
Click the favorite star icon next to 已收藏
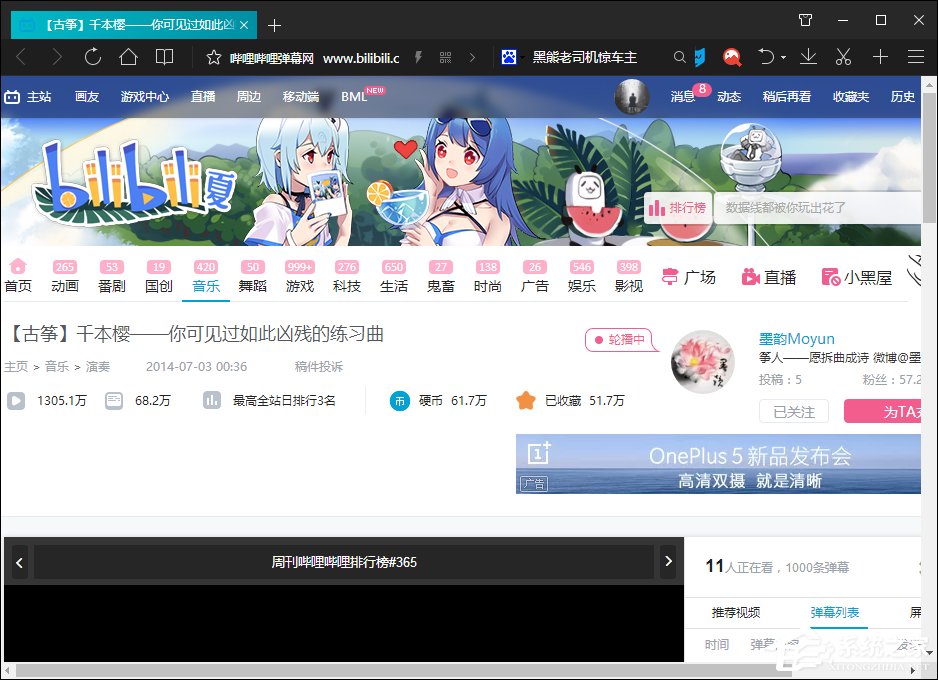point(526,401)
